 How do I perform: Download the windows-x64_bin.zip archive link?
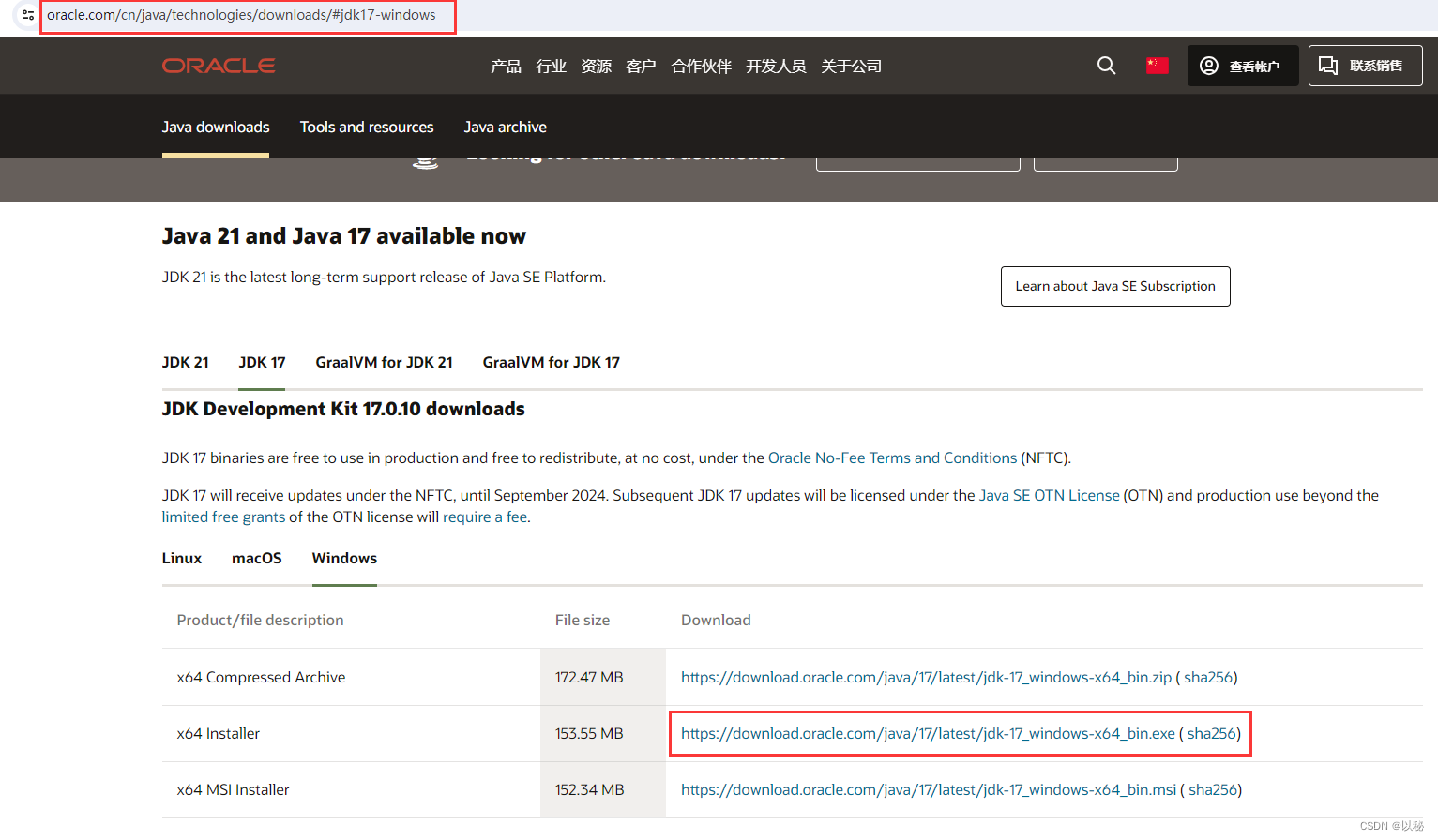pos(926,677)
